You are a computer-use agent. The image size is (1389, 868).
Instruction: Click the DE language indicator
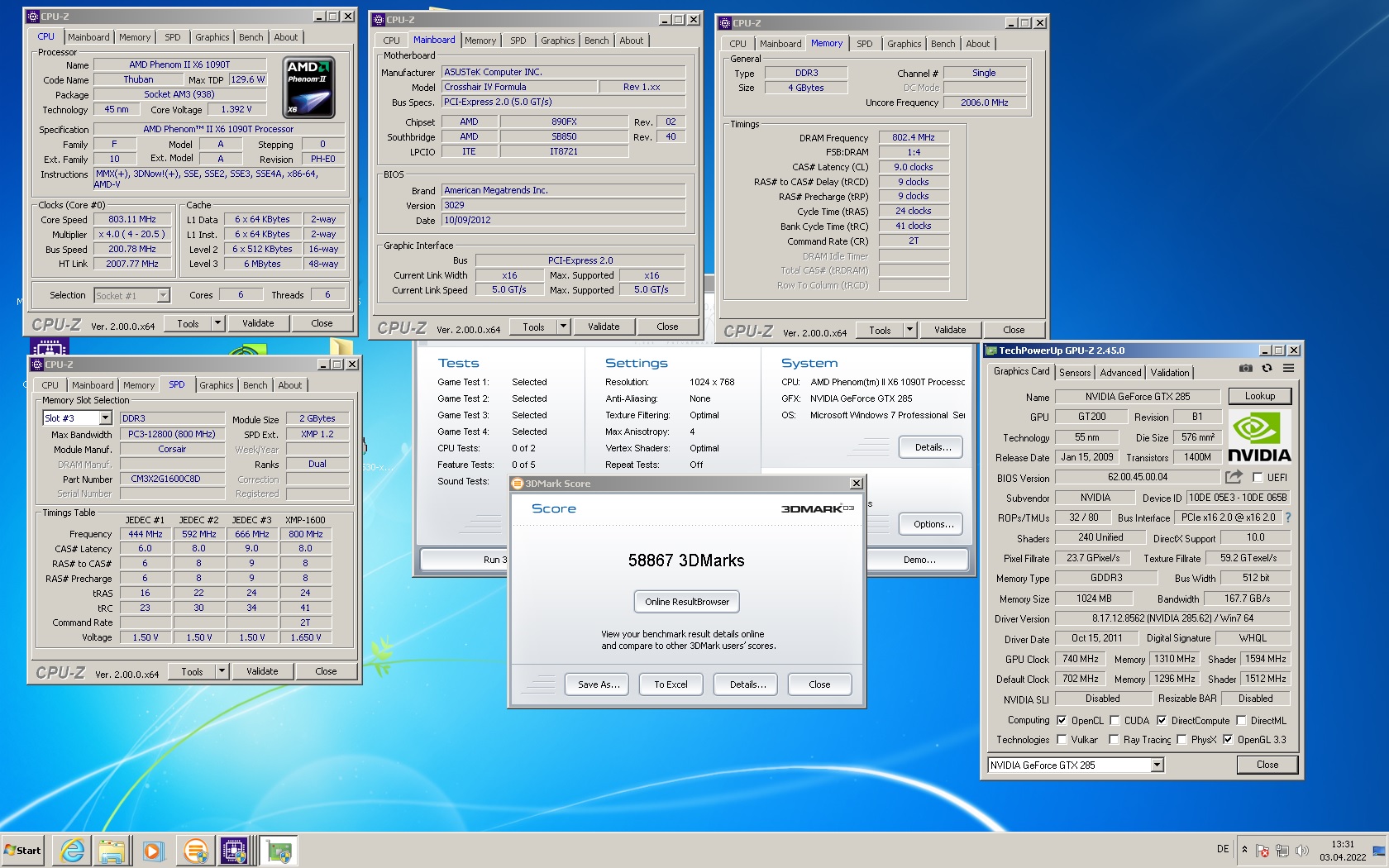1223,849
